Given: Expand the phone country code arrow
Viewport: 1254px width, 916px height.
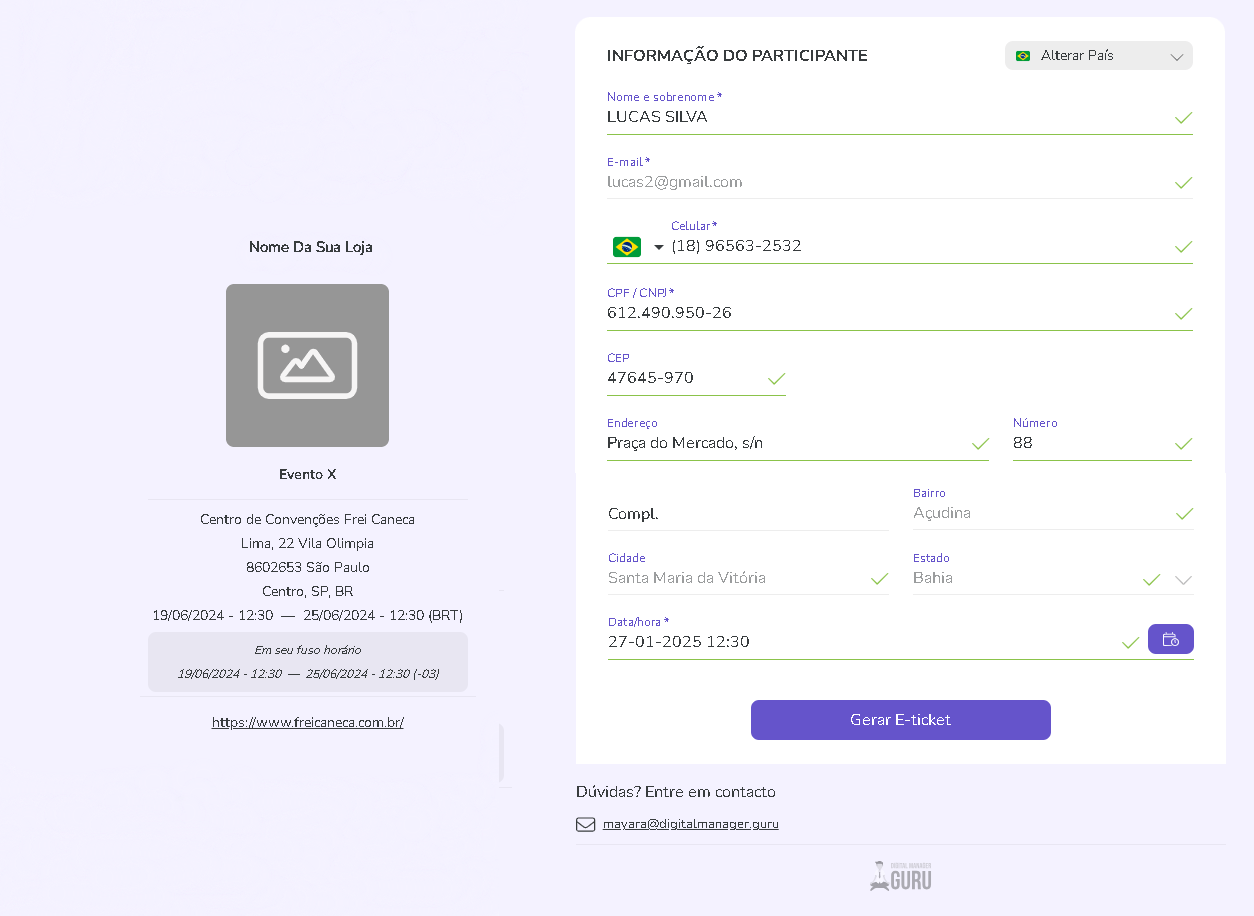Looking at the screenshot, I should coord(658,247).
